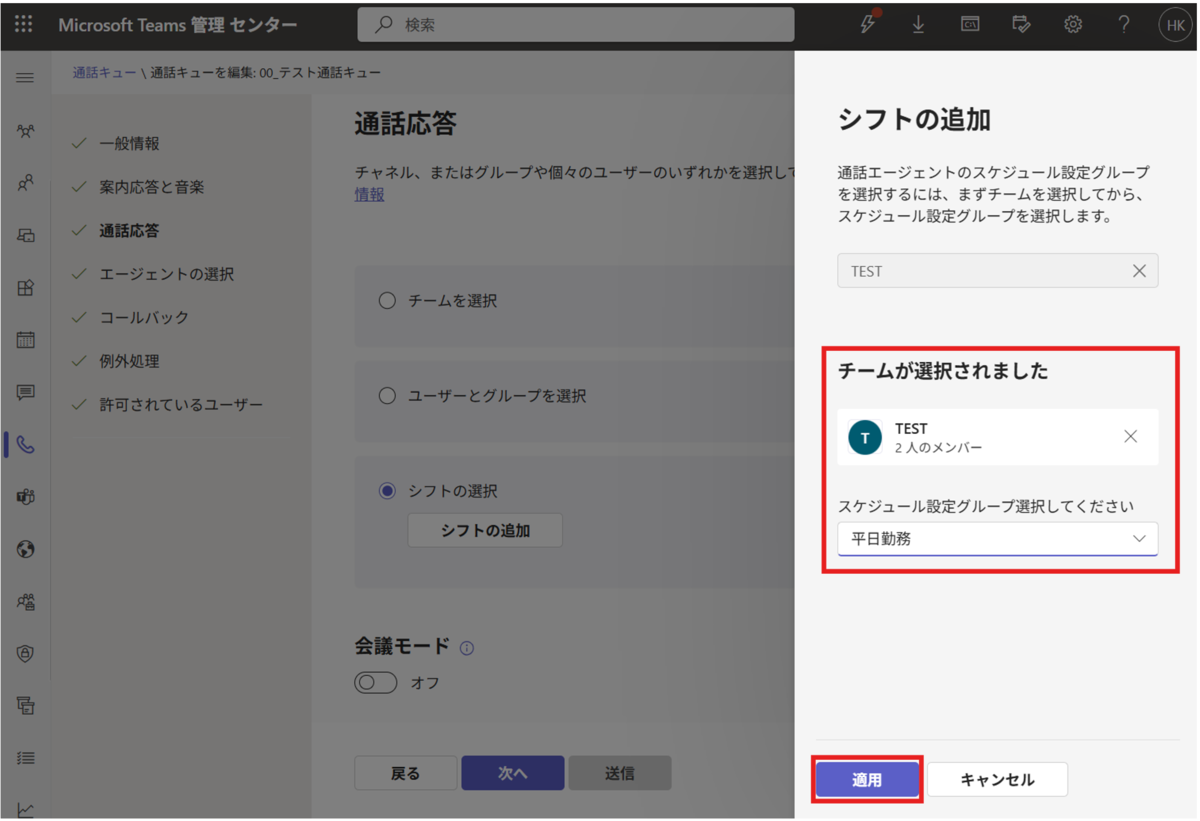
Task: Click the 2 人のメンバー text
Action: pyautogui.click(x=938, y=448)
